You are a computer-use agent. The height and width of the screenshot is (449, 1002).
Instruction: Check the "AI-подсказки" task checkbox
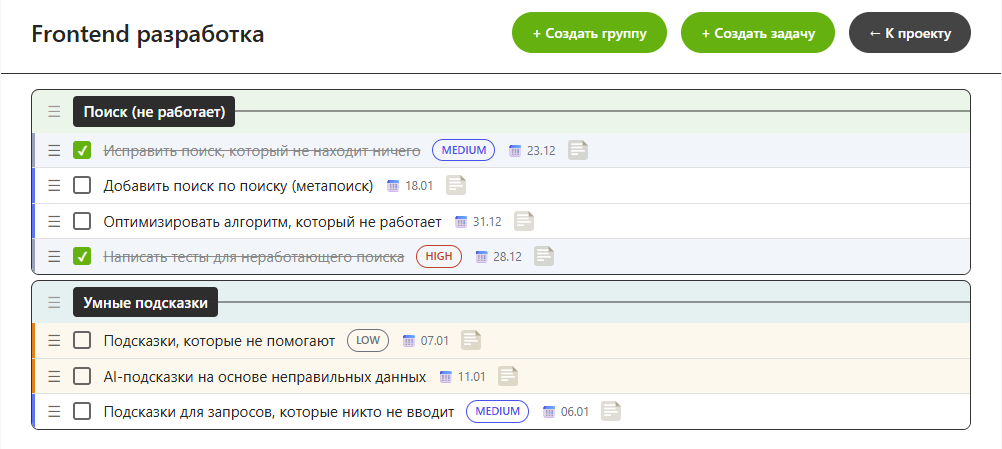(x=82, y=376)
